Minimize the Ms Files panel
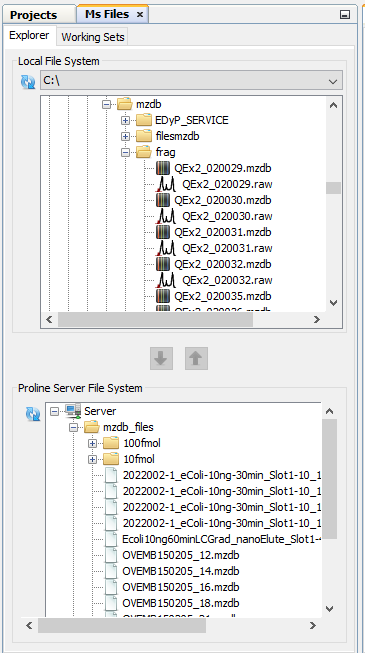The image size is (365, 653). pos(345,15)
